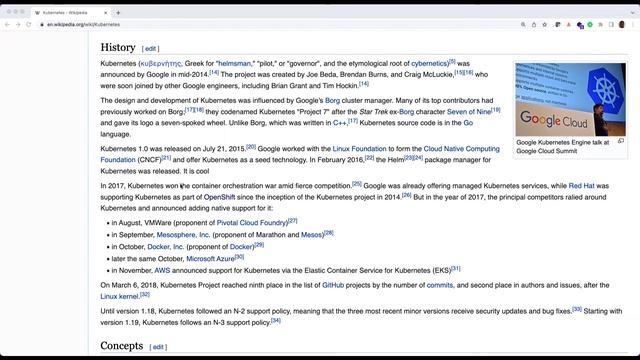Jump to citation [26] after project in 2014

pos(407,195)
